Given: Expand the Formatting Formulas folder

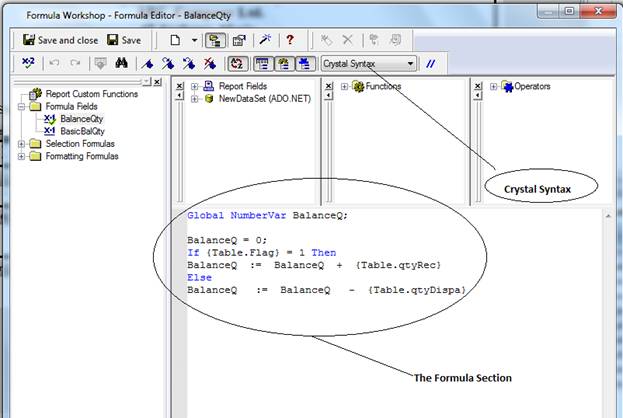Looking at the screenshot, I should tap(21, 156).
